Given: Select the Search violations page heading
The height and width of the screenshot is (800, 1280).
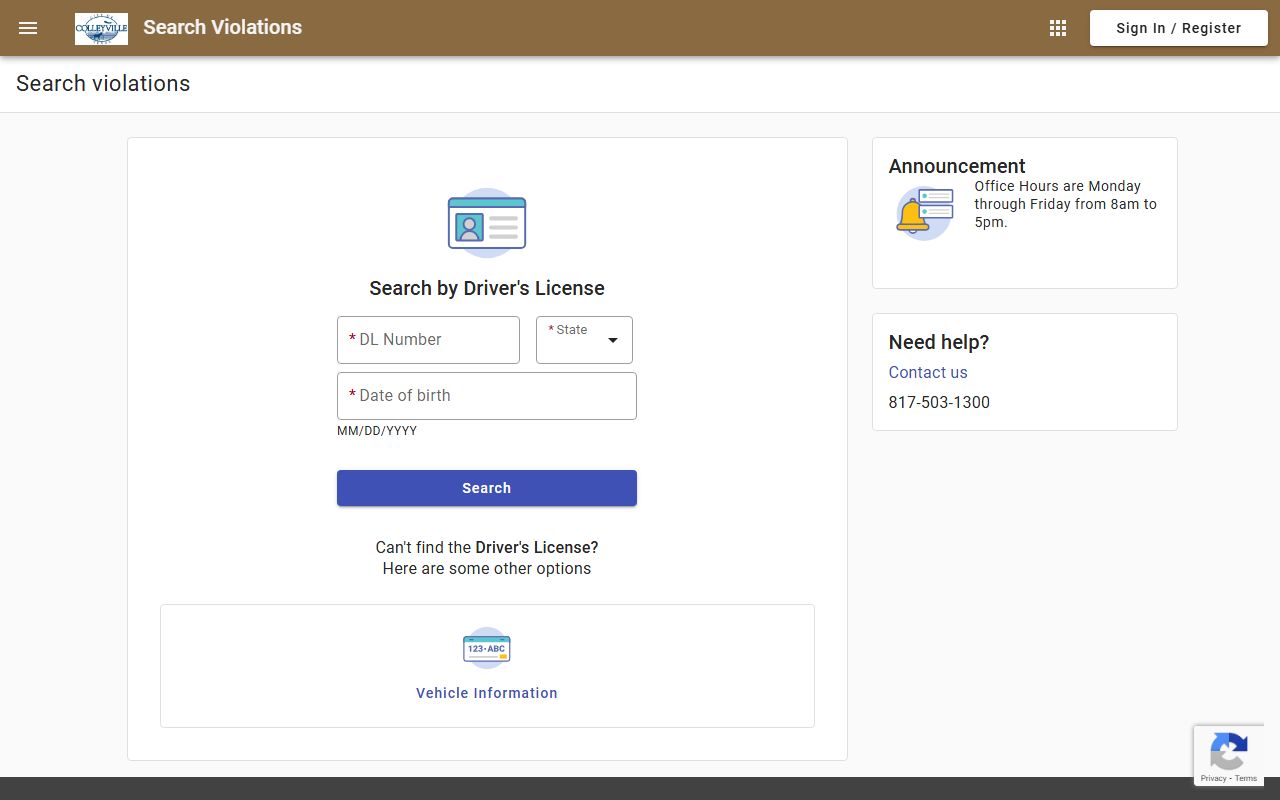Looking at the screenshot, I should (103, 83).
